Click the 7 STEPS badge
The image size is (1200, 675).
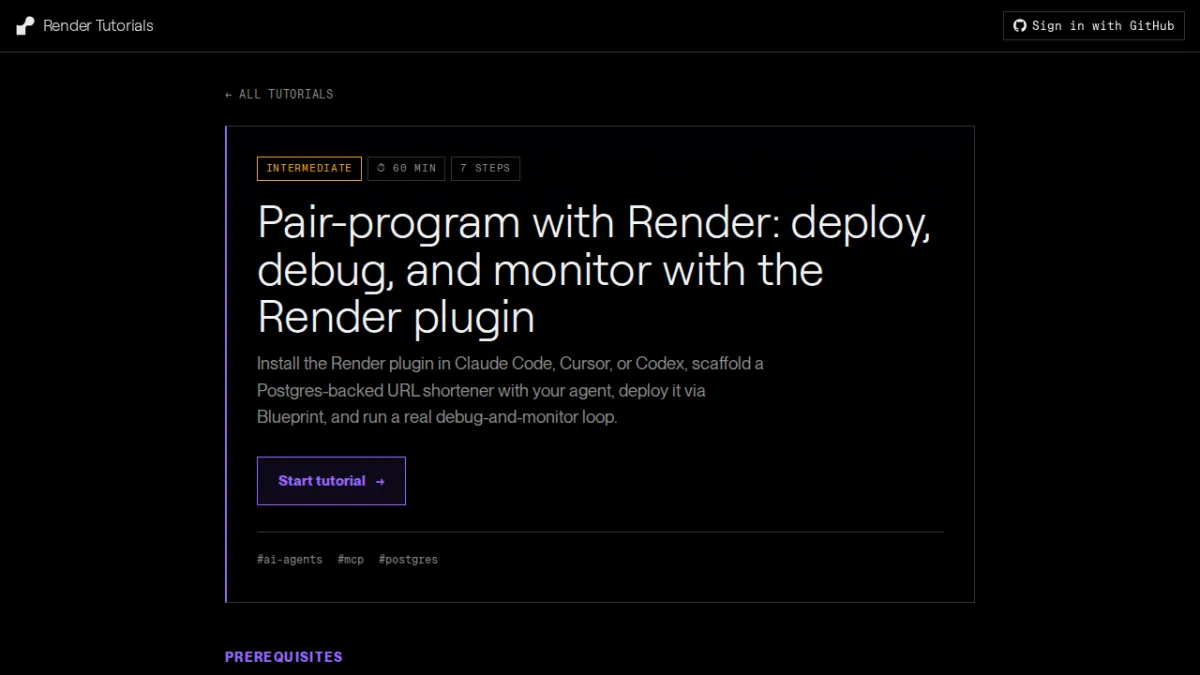click(485, 168)
